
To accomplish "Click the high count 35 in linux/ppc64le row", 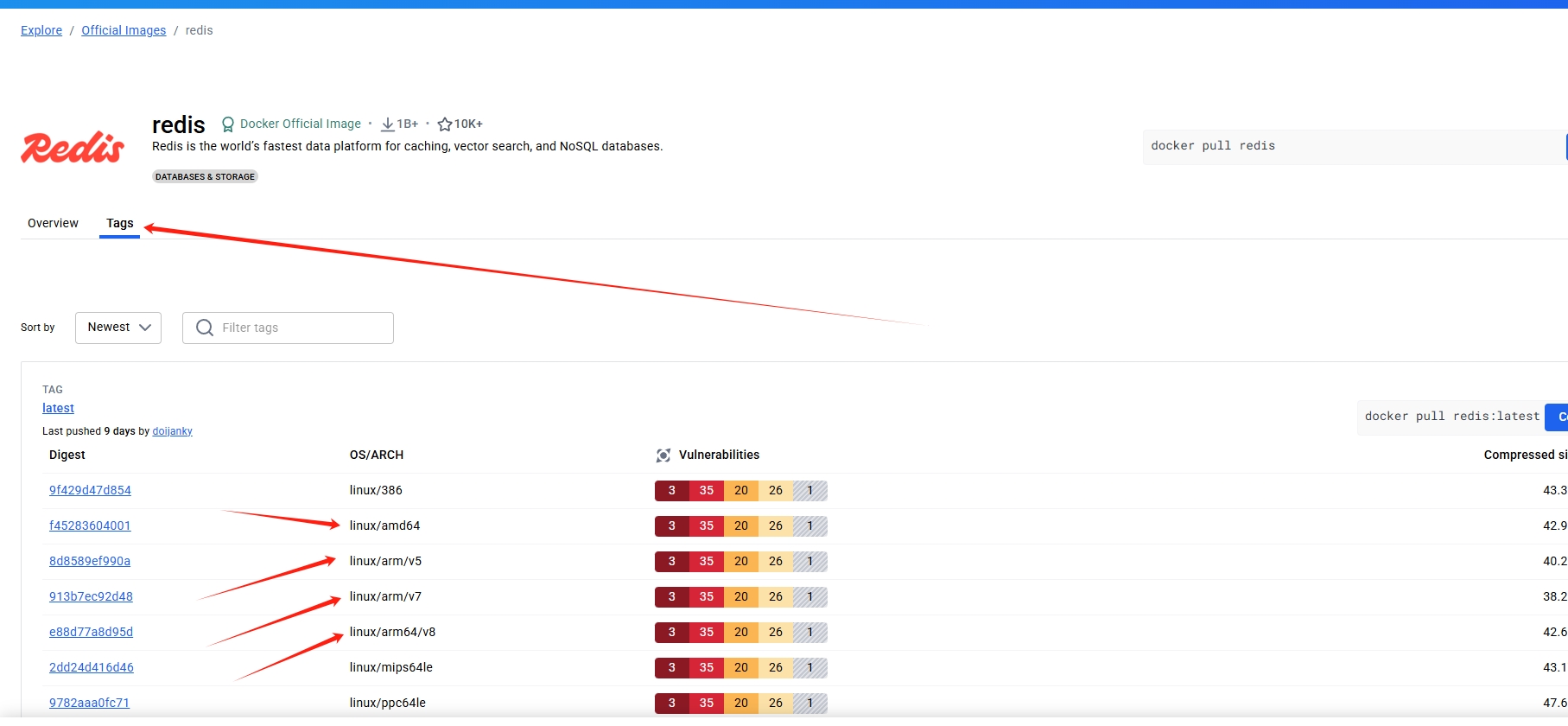I will click(707, 704).
